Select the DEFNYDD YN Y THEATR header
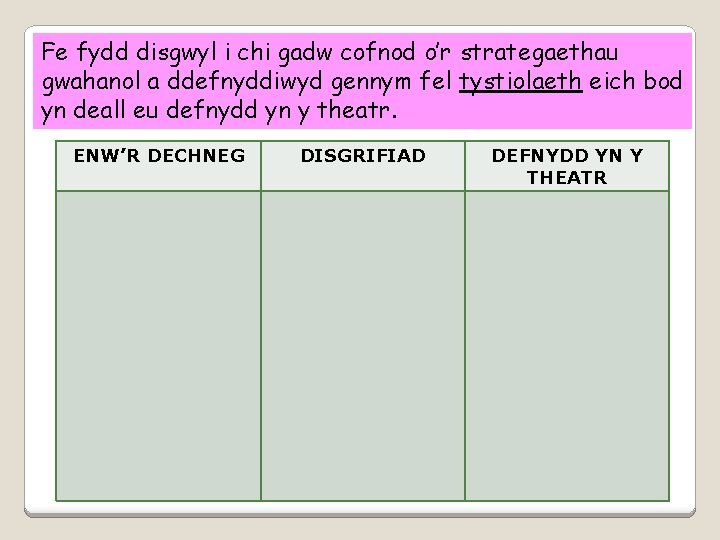 [x=567, y=166]
